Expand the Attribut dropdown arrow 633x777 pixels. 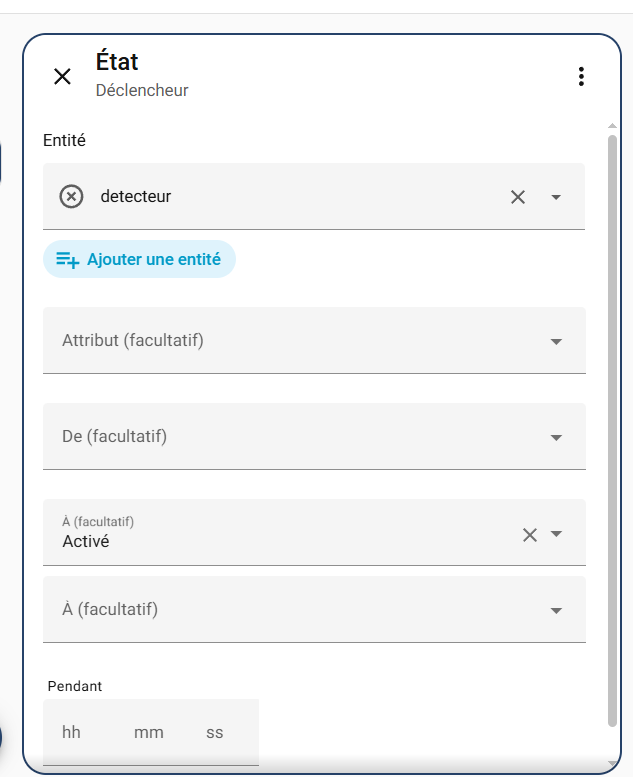(556, 342)
